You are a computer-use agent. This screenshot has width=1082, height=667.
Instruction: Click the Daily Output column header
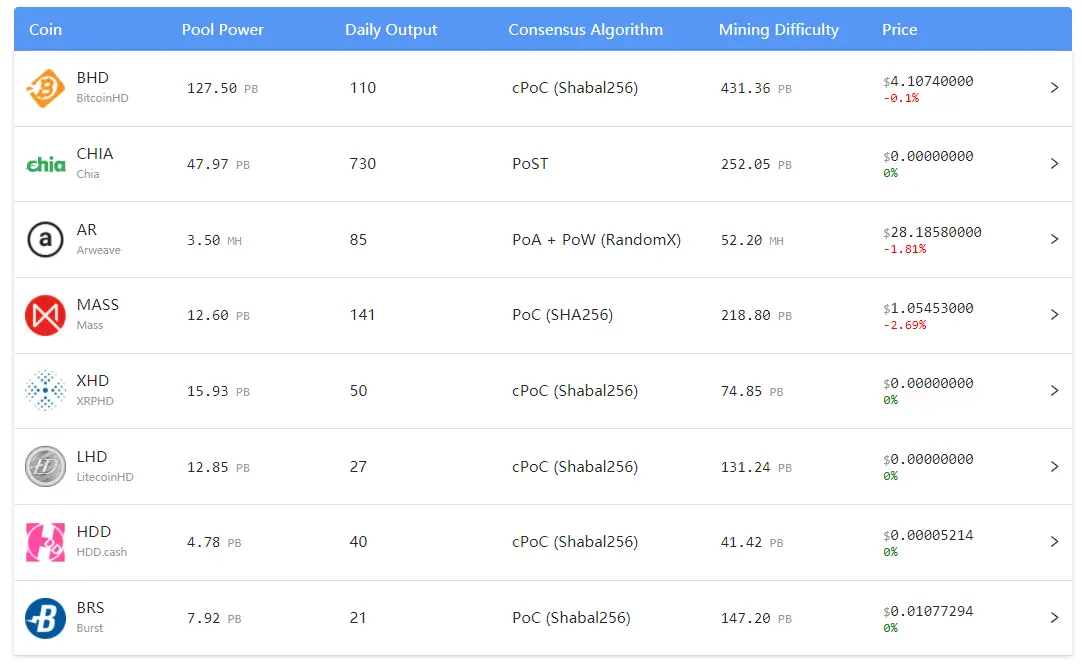click(x=391, y=30)
